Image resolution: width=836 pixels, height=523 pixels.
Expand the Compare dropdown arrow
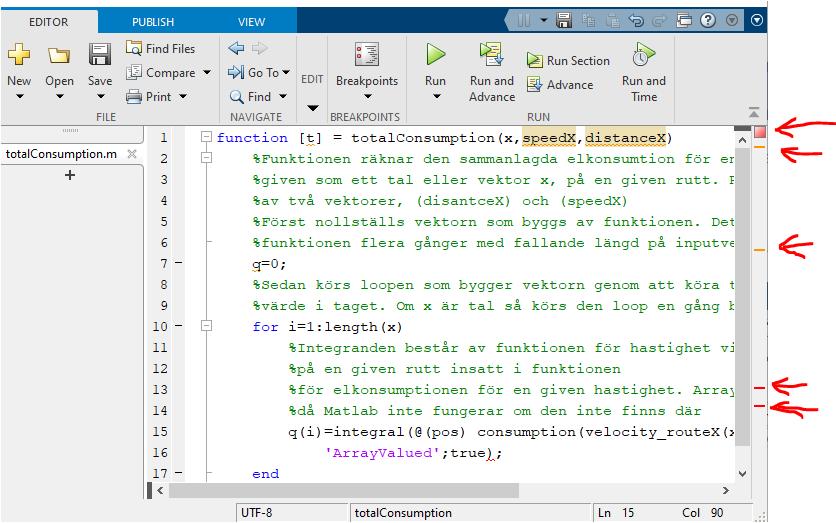[x=207, y=73]
